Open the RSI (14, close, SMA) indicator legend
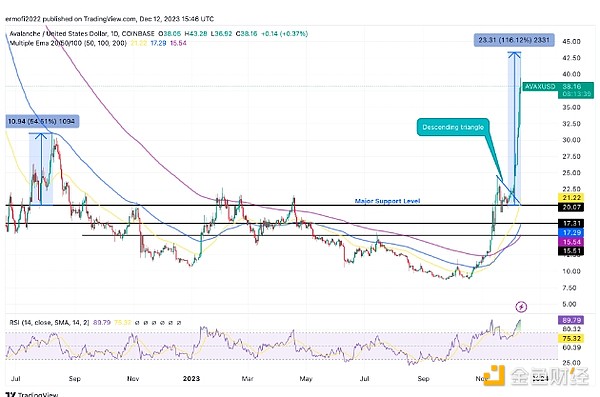Screen dimensions: 600x397 (49, 323)
